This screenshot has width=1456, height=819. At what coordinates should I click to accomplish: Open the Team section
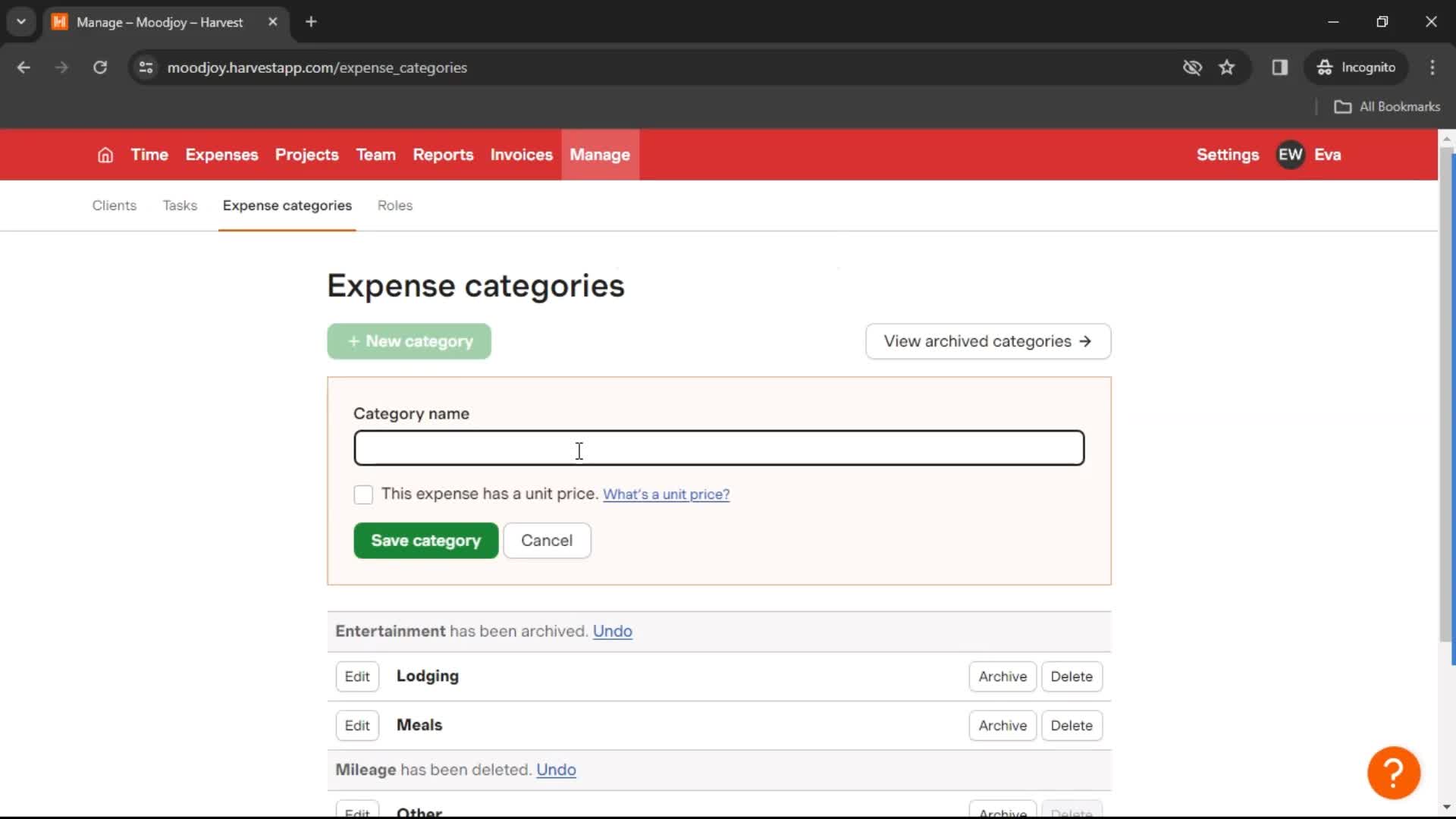[375, 155]
